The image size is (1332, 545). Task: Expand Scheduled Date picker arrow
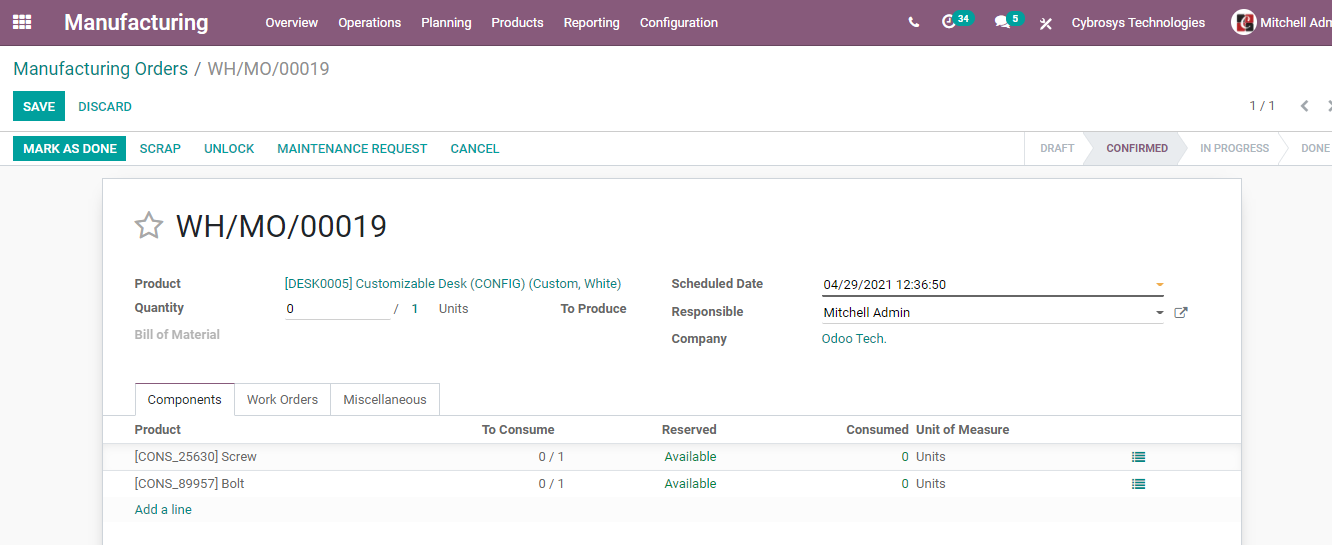point(1160,285)
